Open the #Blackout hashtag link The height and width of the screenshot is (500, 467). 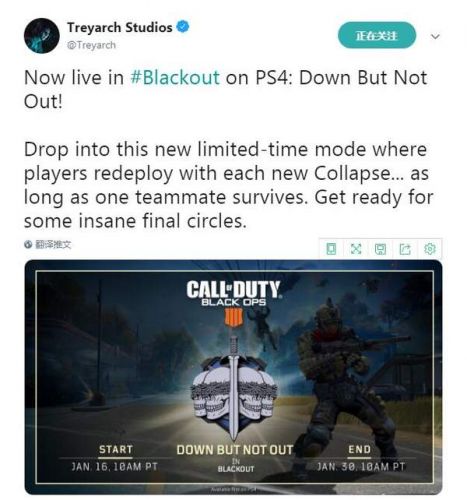pos(175,78)
